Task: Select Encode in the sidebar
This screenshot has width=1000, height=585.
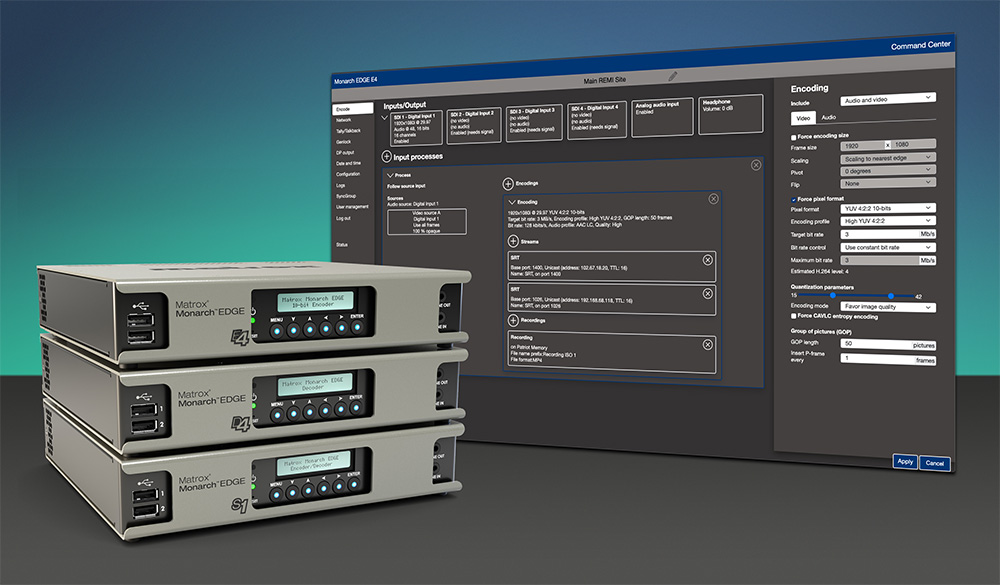Action: point(352,109)
